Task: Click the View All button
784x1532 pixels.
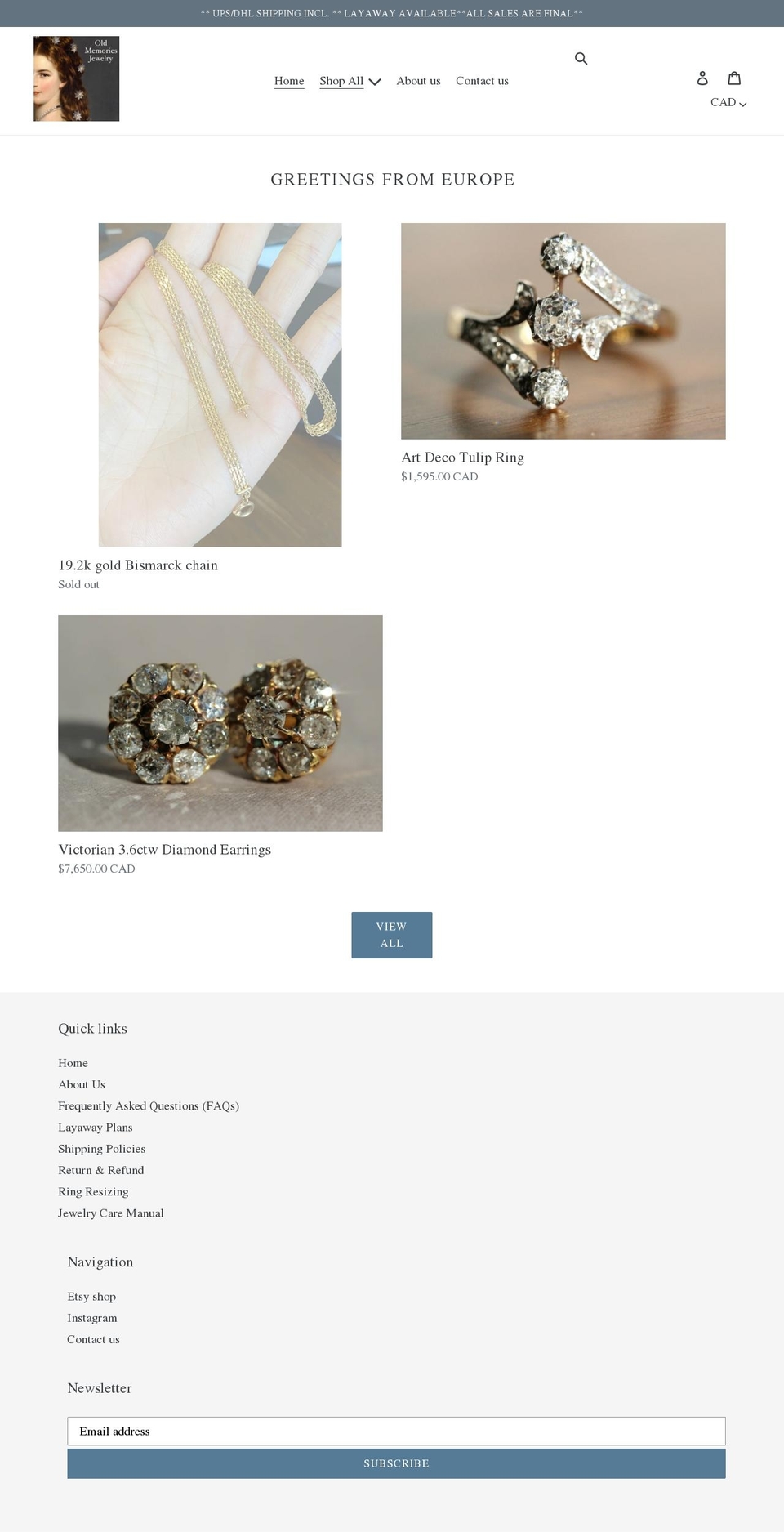Action: [x=392, y=935]
